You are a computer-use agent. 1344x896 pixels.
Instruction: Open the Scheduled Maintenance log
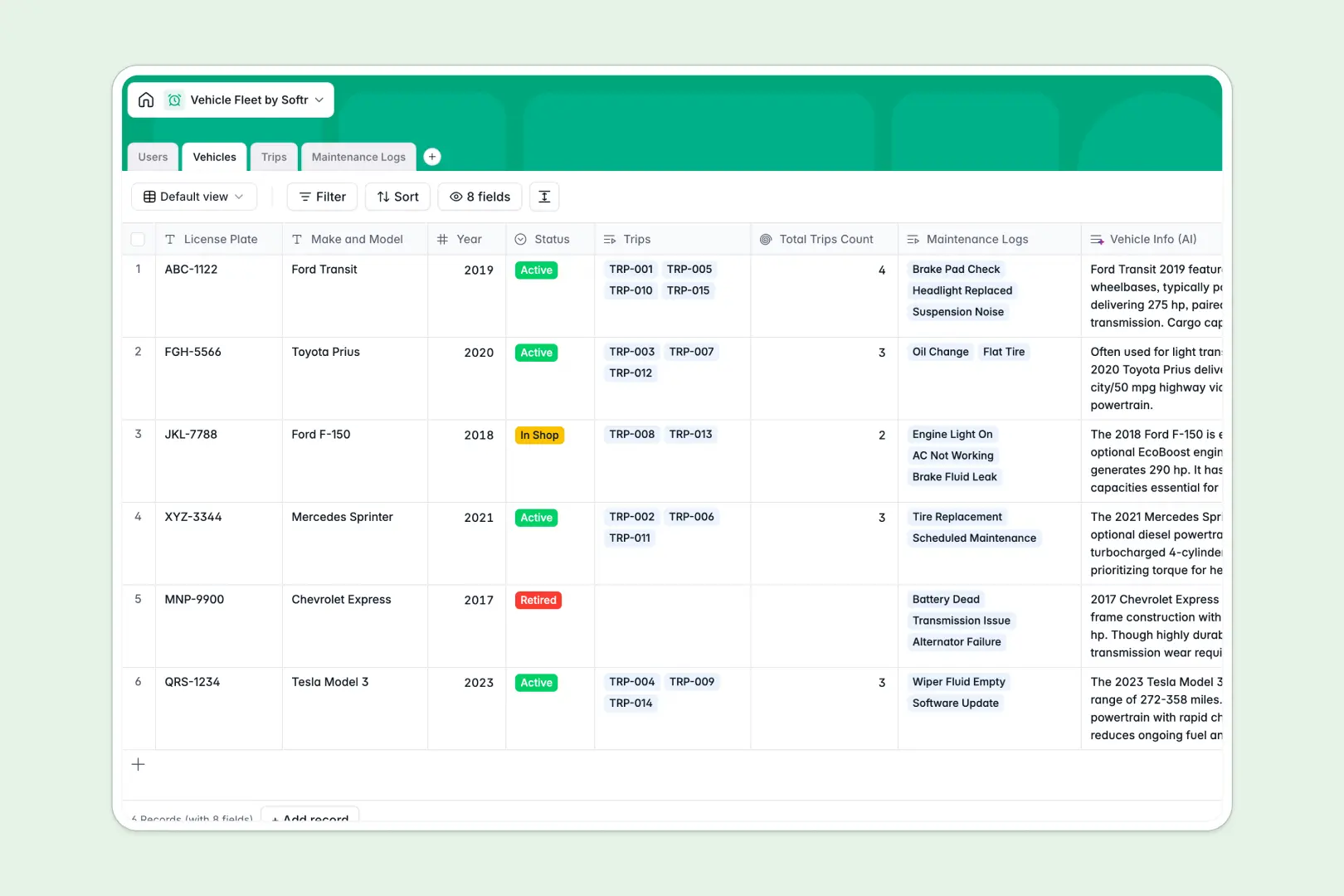pyautogui.click(x=974, y=538)
